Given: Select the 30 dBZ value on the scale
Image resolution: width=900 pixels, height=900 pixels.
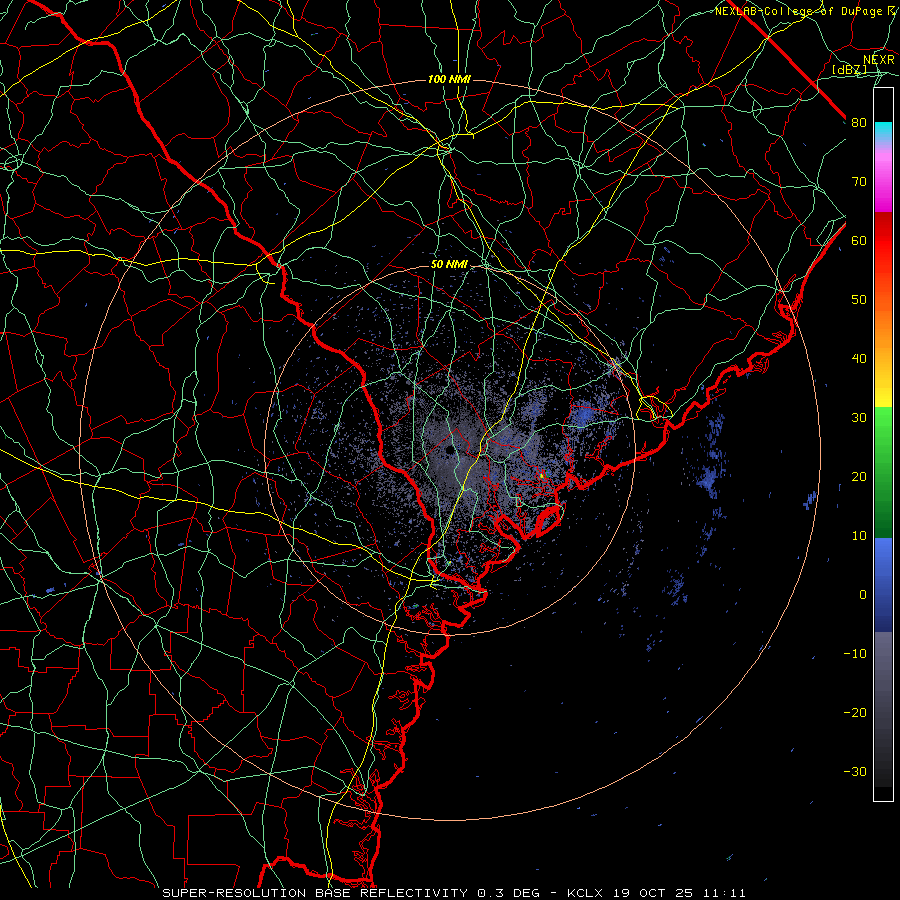Looking at the screenshot, I should pyautogui.click(x=859, y=418).
